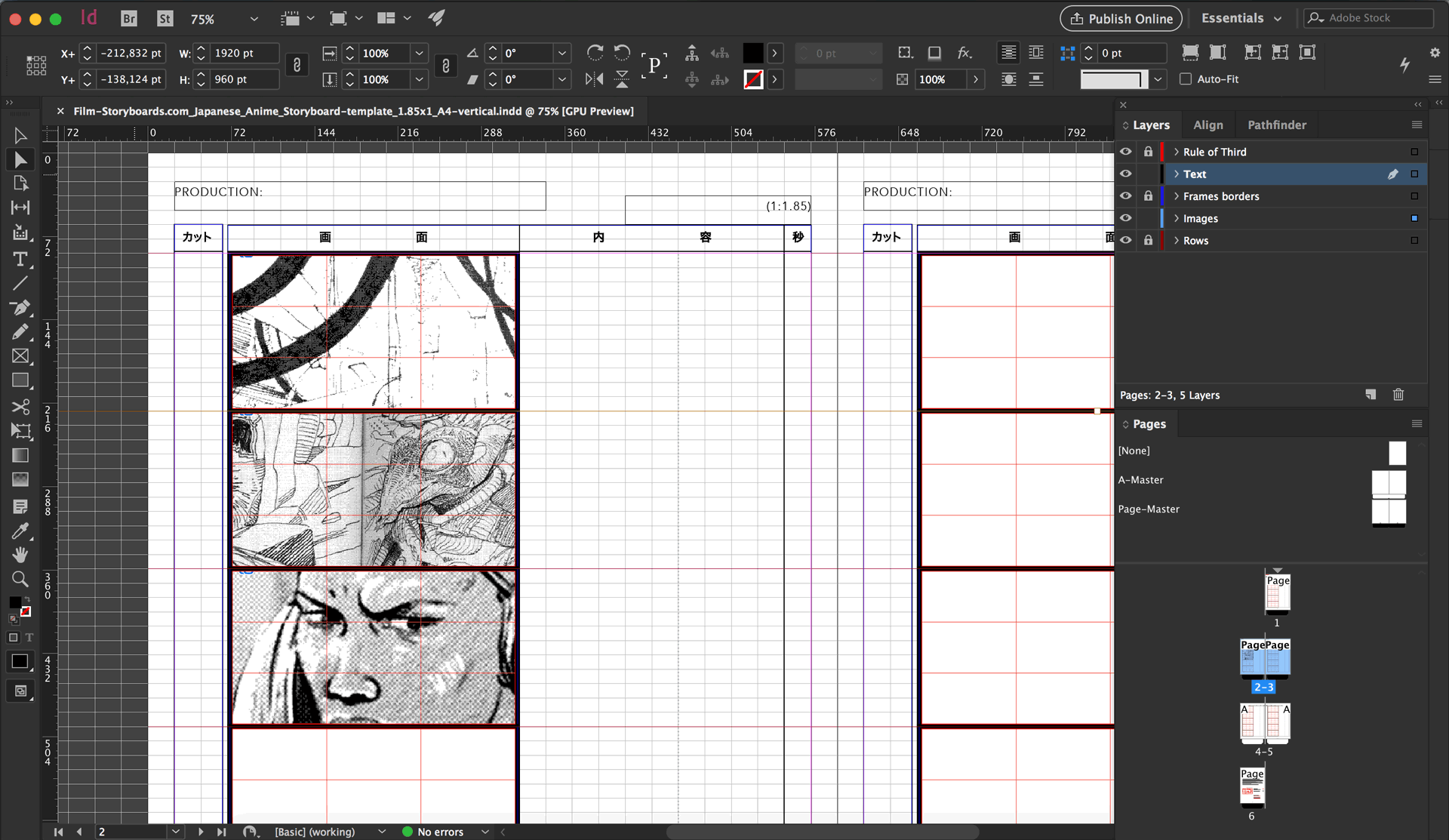Select the Eyedropper tool
Image resolution: width=1449 pixels, height=840 pixels.
[x=20, y=531]
